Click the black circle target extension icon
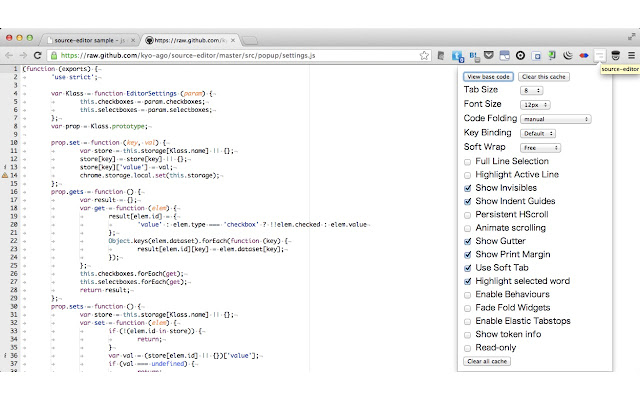The height and width of the screenshot is (400, 640). pyautogui.click(x=520, y=56)
